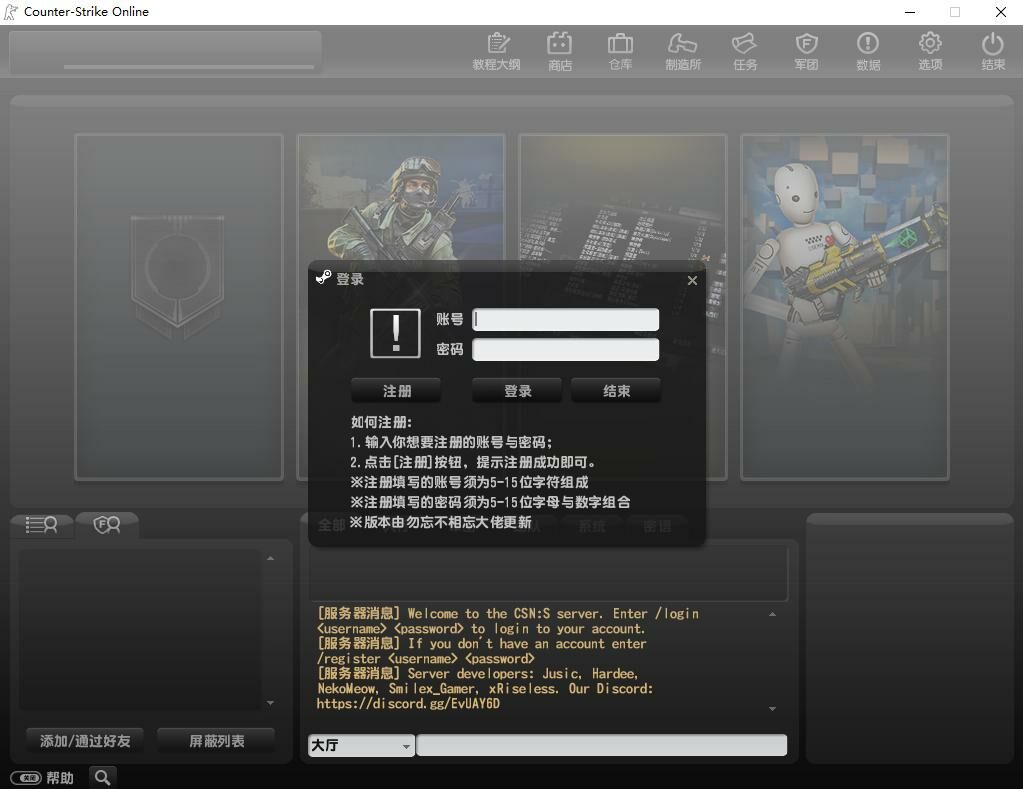Open the 军团 clan icon

click(x=806, y=50)
